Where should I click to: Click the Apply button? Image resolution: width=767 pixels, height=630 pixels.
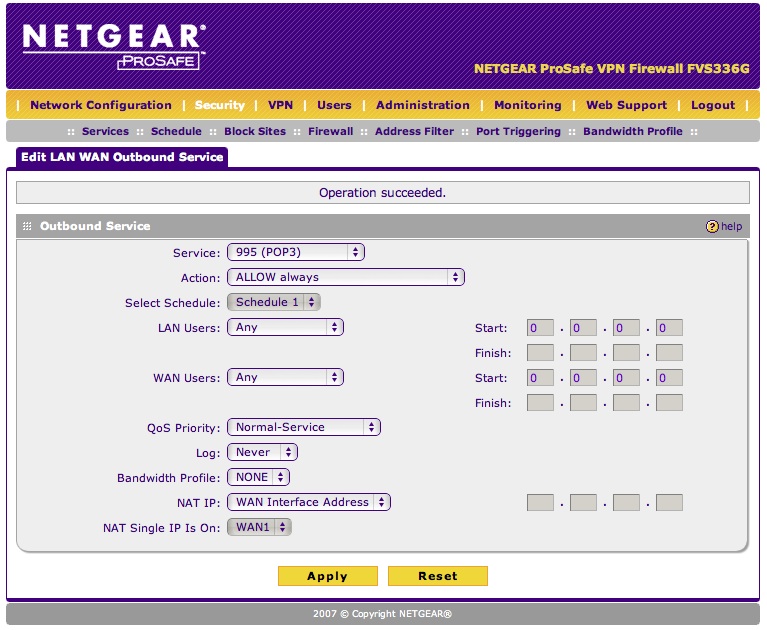click(328, 576)
